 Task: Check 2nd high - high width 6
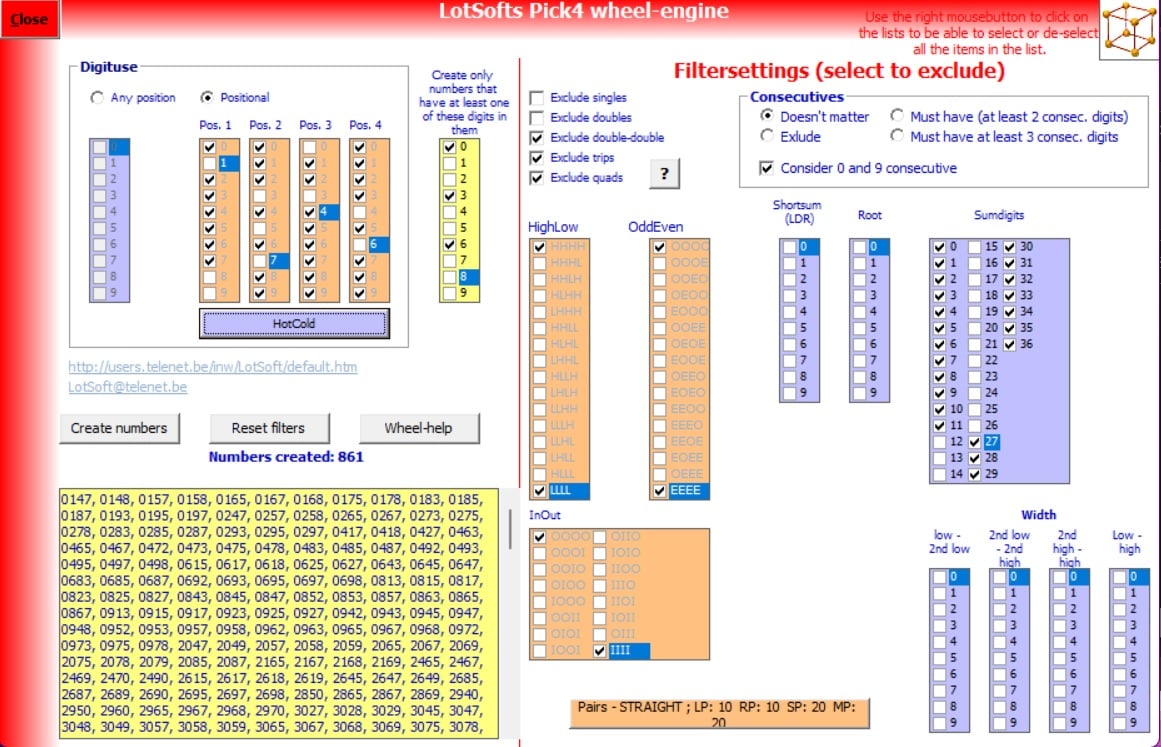point(1060,674)
